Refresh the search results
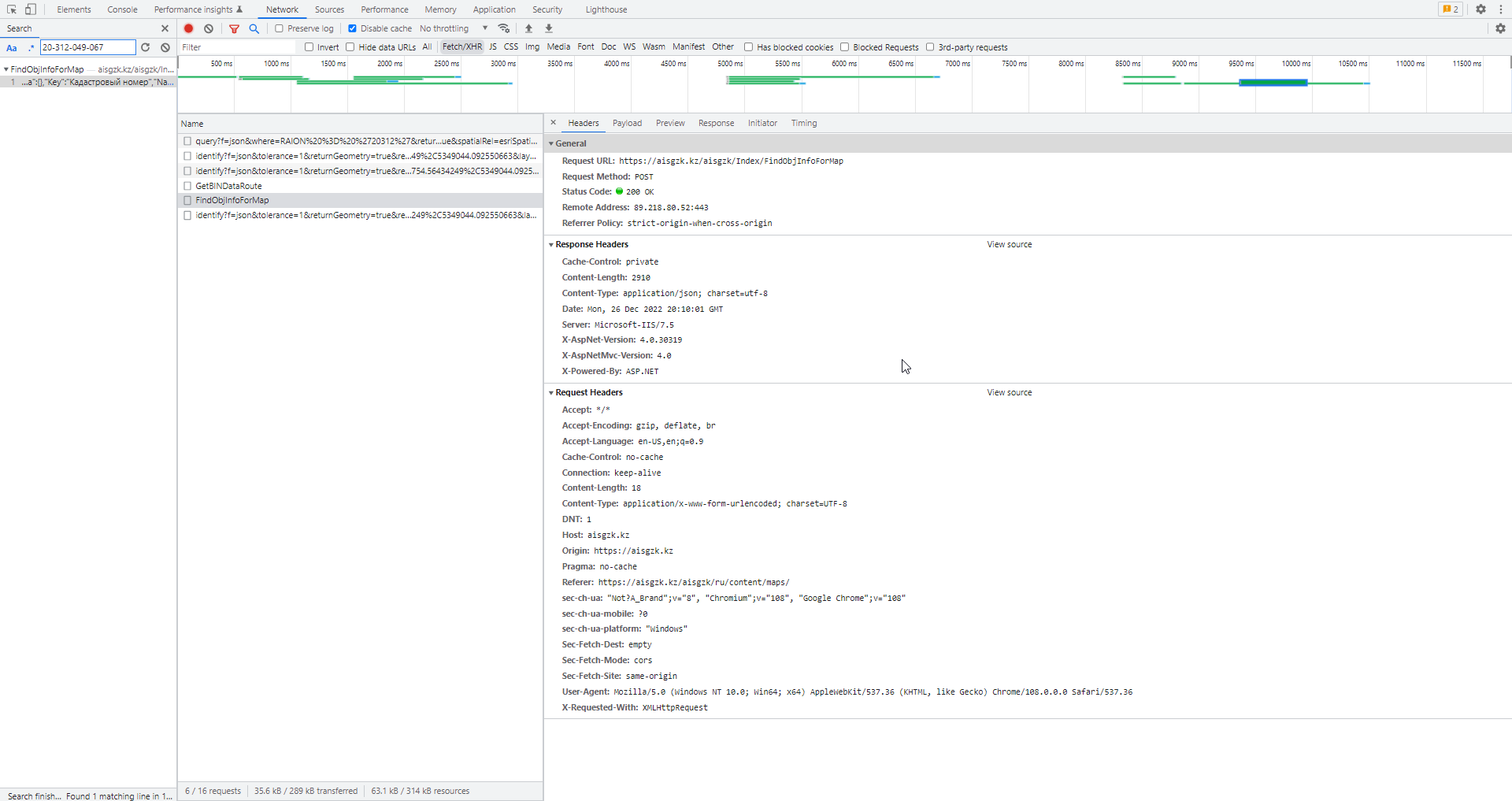Screen dimensions: 1512x801 tap(146, 47)
